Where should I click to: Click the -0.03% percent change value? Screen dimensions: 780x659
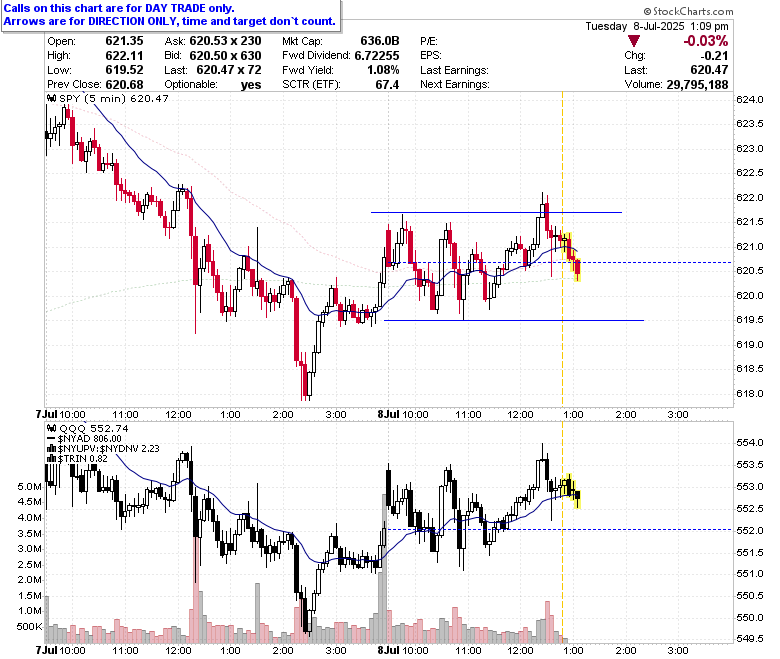[x=706, y=41]
